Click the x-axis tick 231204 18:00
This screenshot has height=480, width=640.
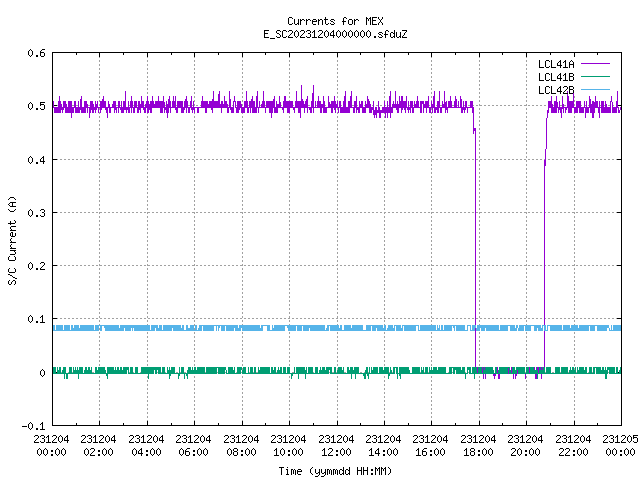(478, 445)
